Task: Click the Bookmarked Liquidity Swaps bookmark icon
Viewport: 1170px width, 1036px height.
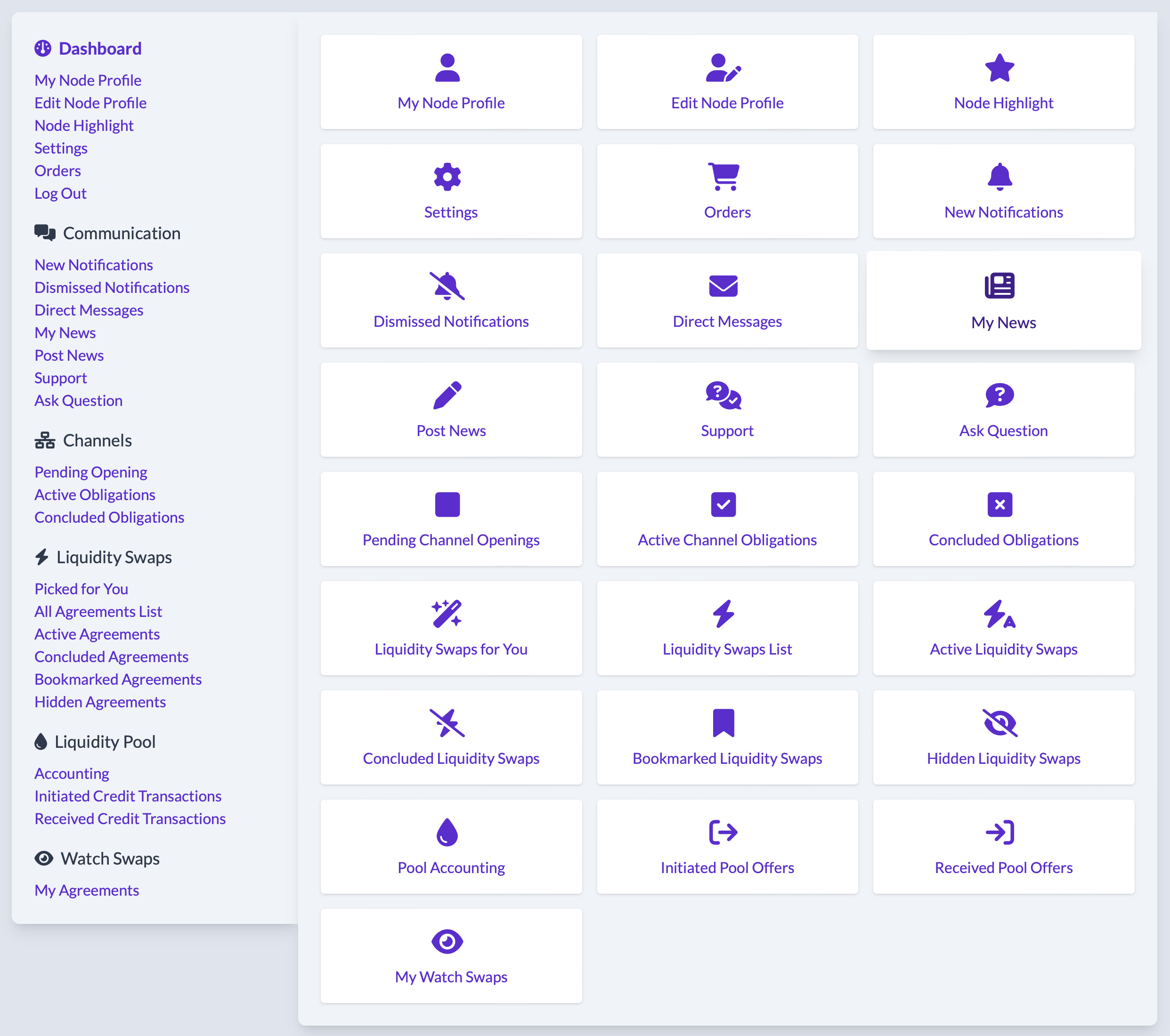Action: (x=723, y=723)
